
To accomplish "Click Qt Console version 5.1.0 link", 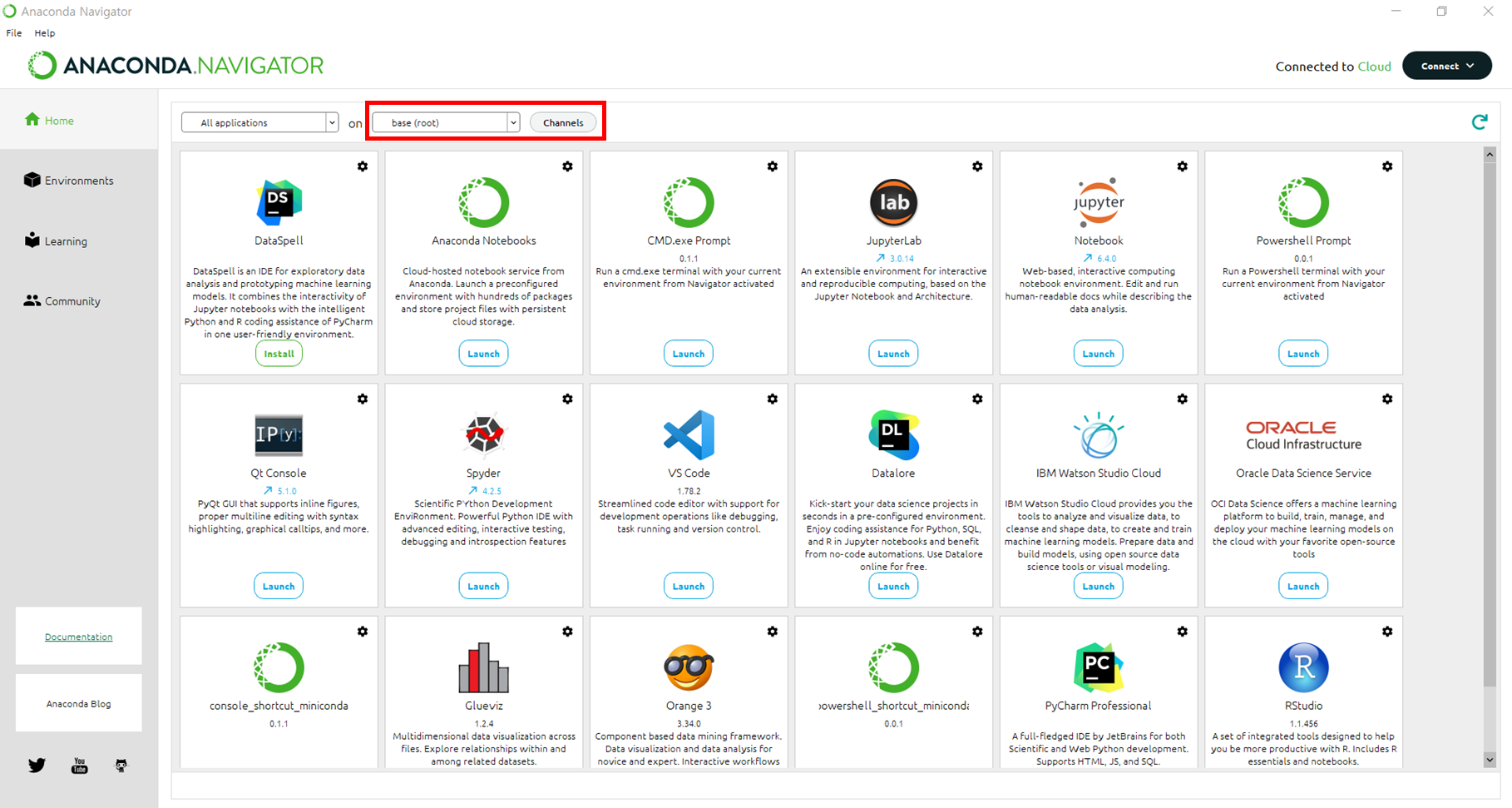I will 279,491.
